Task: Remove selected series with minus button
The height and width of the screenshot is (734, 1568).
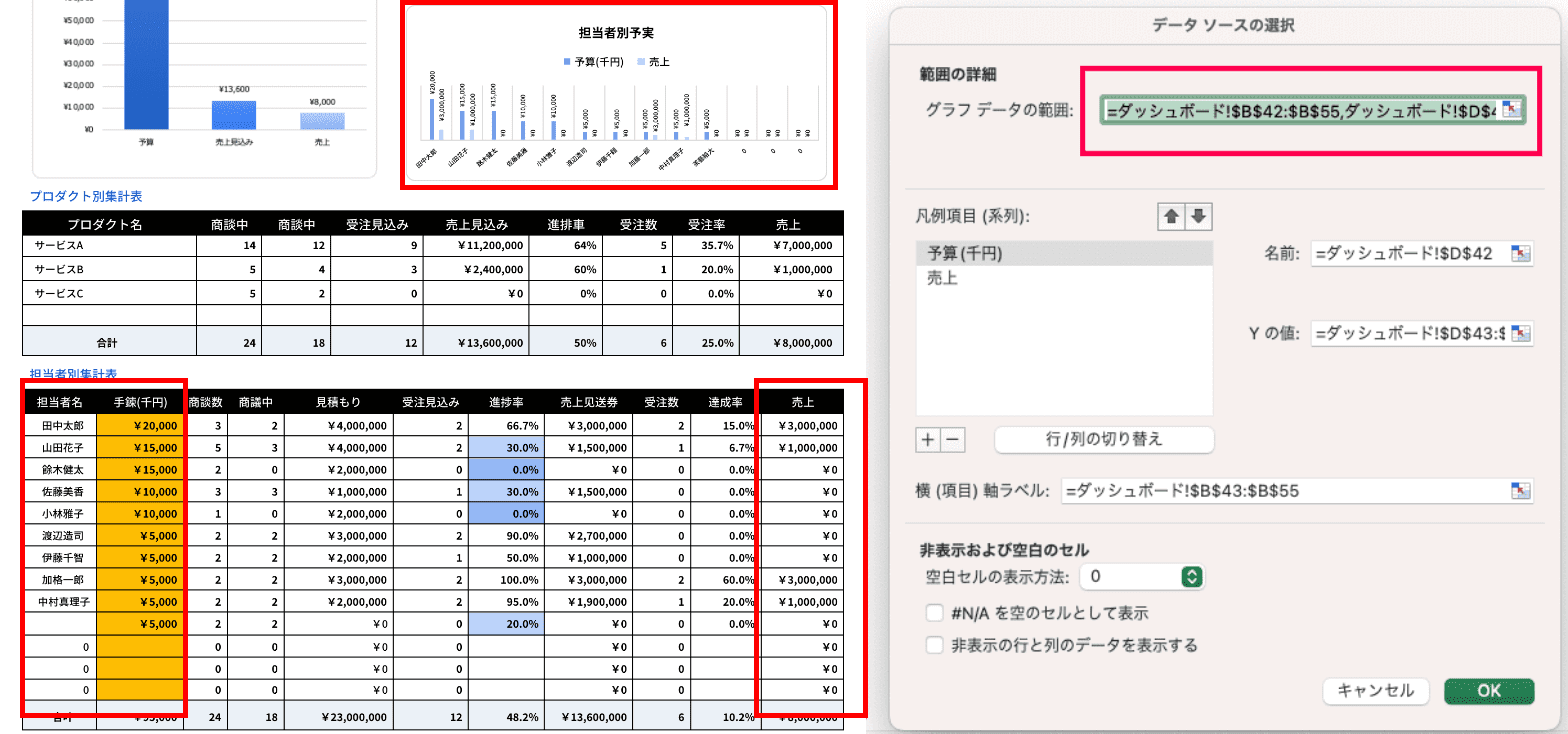Action: [952, 439]
